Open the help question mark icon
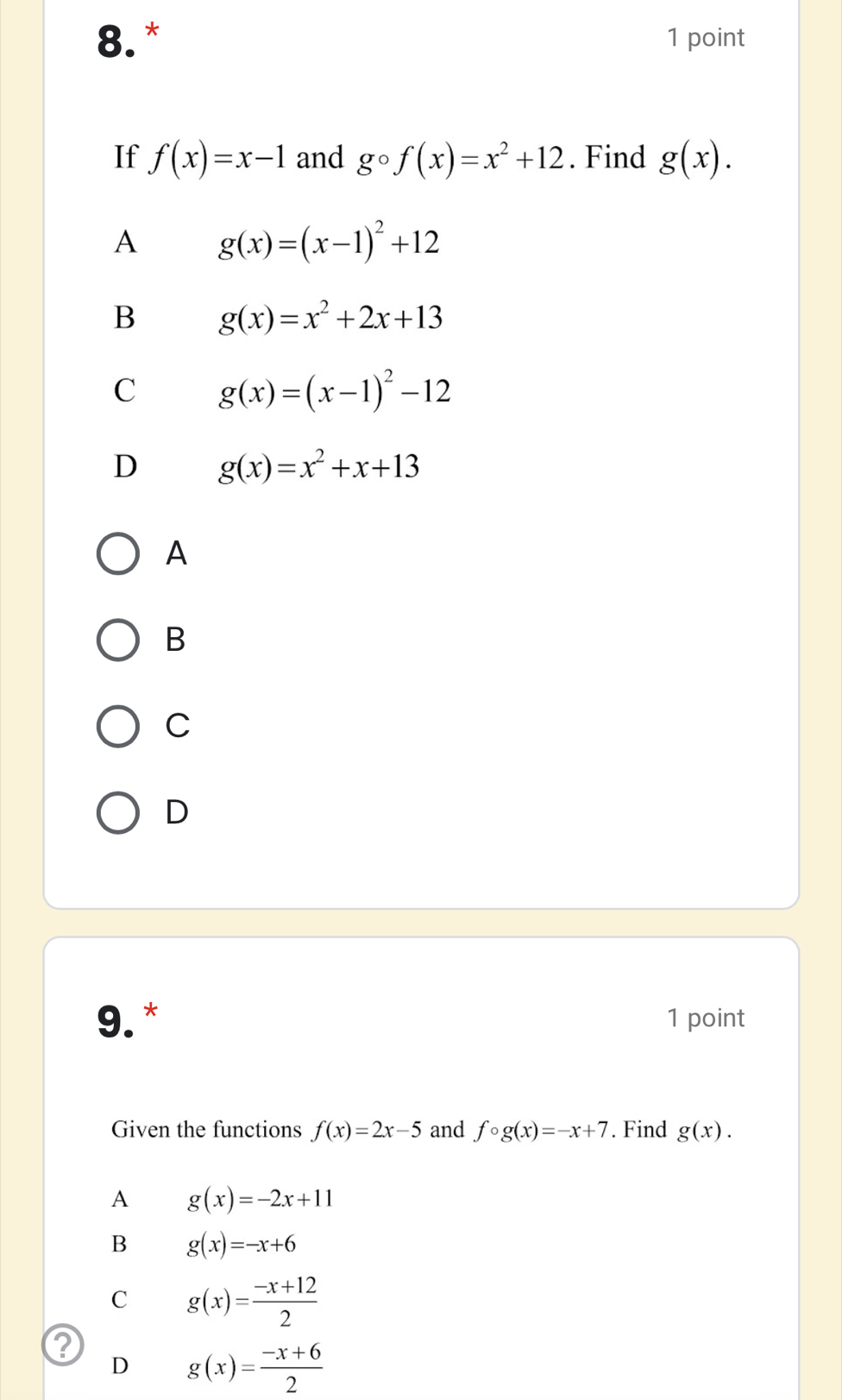This screenshot has height=1400, width=842. [x=63, y=1345]
